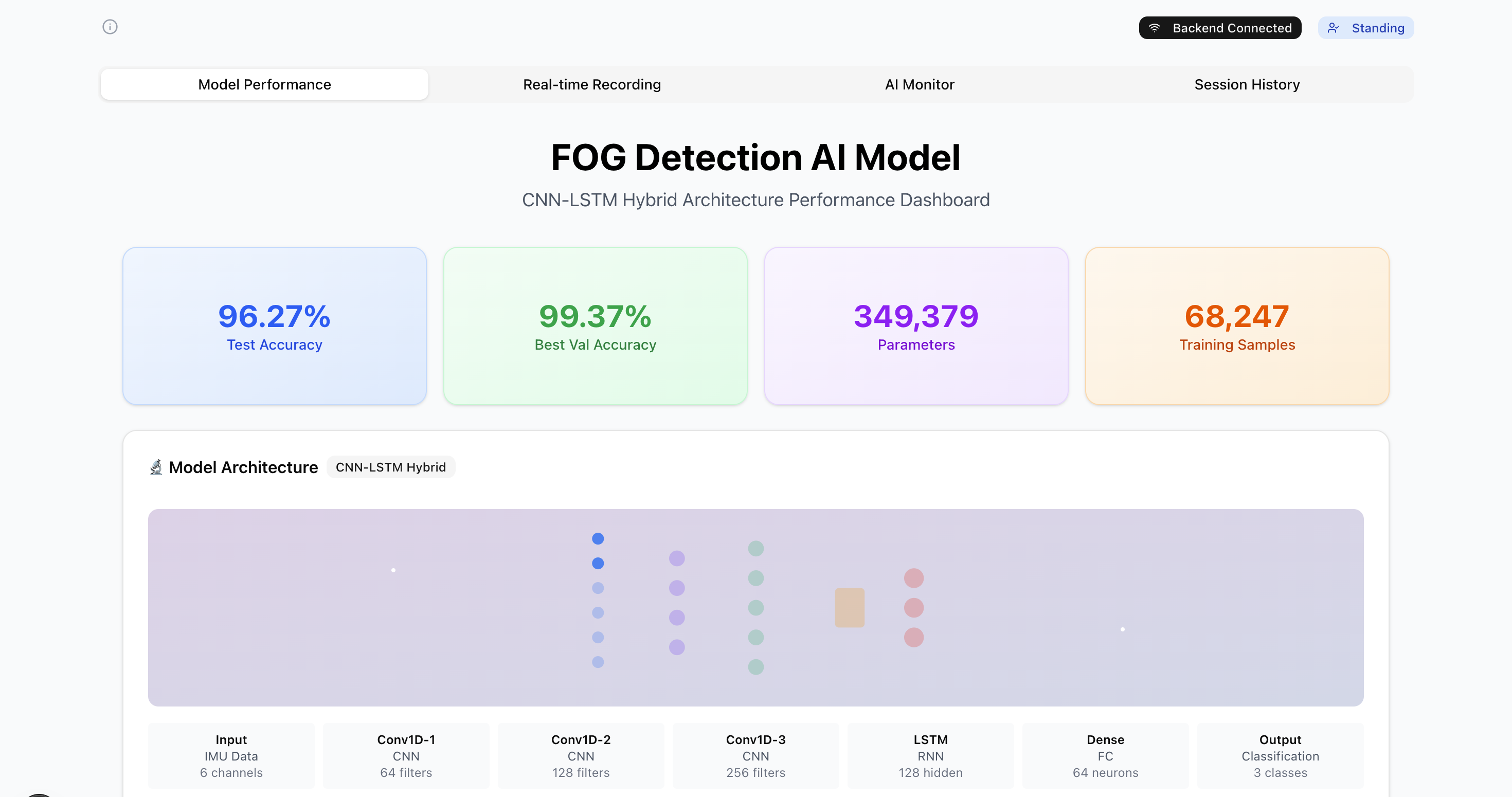Click the Wi-Fi icon in Backend Connected
The image size is (1512, 797).
pyautogui.click(x=1154, y=28)
